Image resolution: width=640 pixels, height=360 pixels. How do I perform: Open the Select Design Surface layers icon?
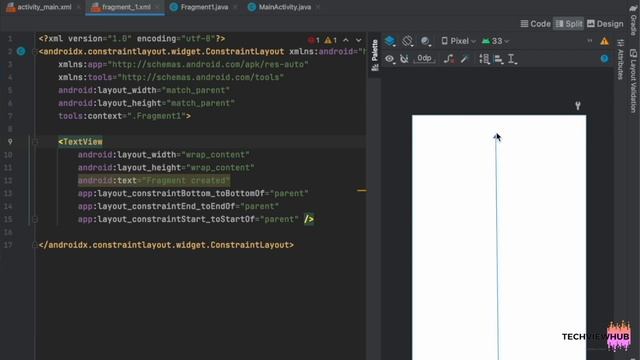(390, 41)
